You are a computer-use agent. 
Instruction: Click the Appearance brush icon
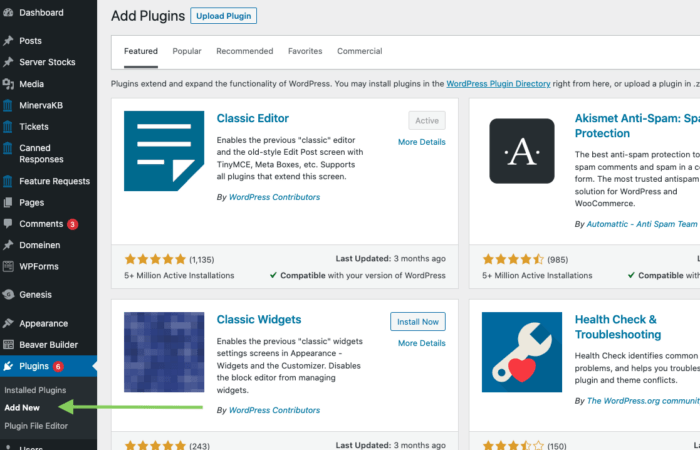[x=9, y=323]
